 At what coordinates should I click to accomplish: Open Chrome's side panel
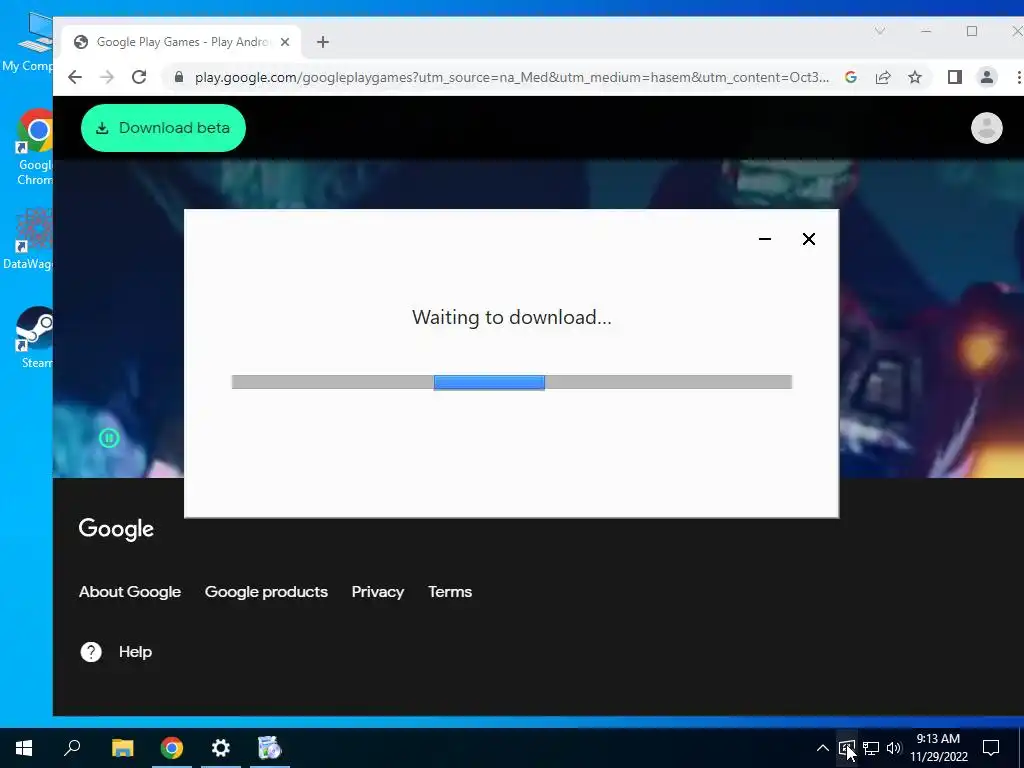pos(955,77)
